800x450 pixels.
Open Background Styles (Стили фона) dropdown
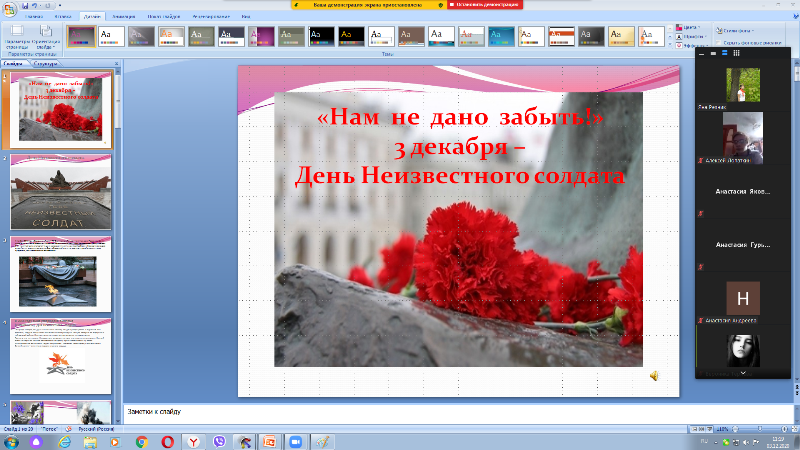tap(735, 31)
